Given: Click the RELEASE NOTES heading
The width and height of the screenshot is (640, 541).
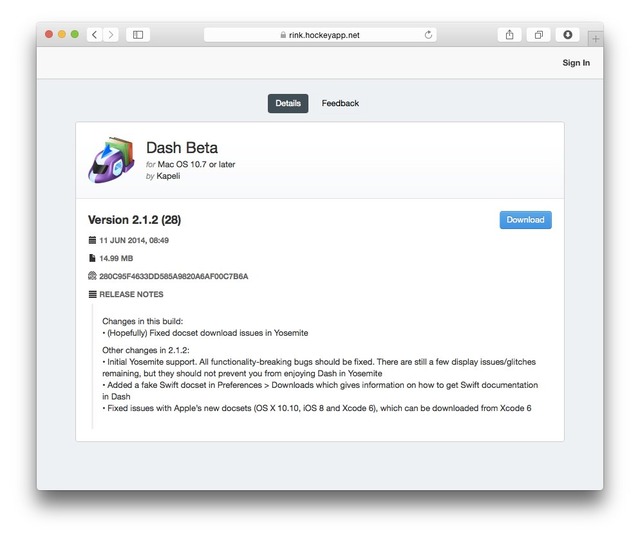Looking at the screenshot, I should [131, 294].
